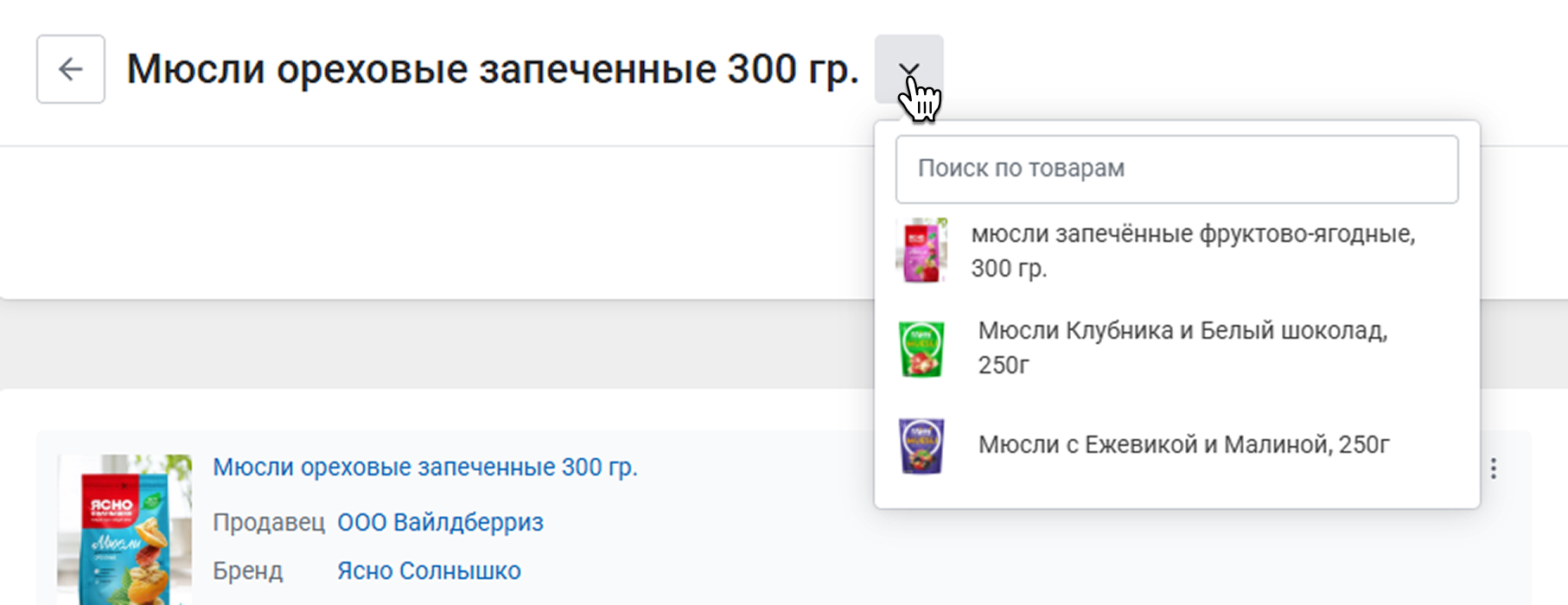
Task: Collapse the product switcher chevron
Action: pos(908,69)
